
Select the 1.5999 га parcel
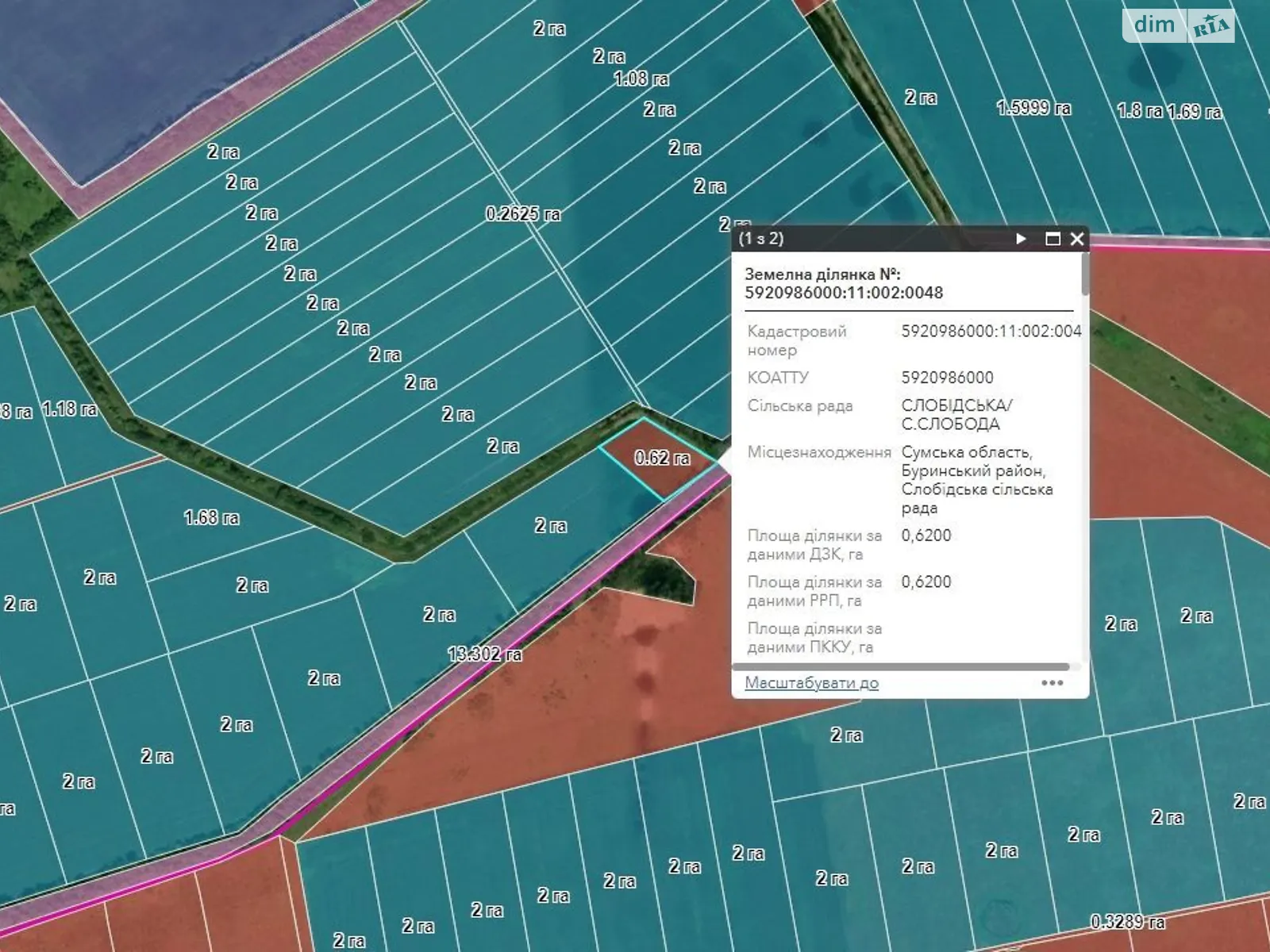point(1033,108)
